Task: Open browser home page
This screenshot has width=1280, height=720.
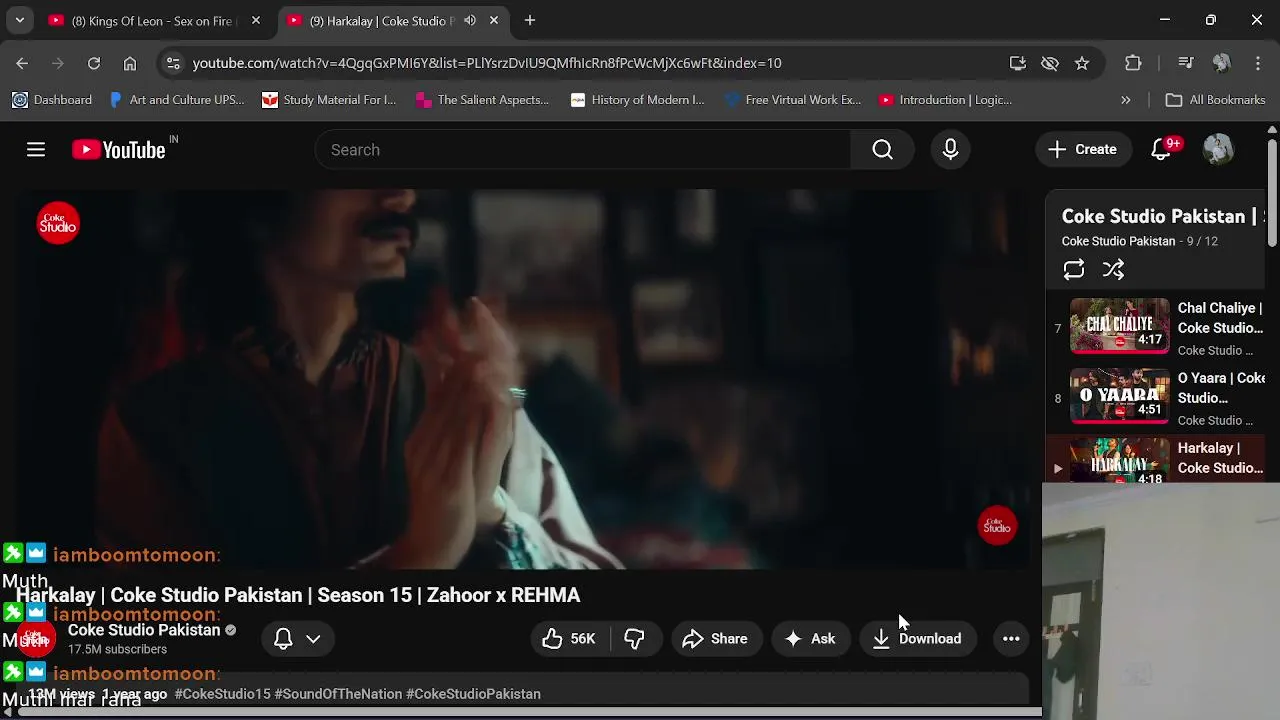Action: tap(130, 63)
